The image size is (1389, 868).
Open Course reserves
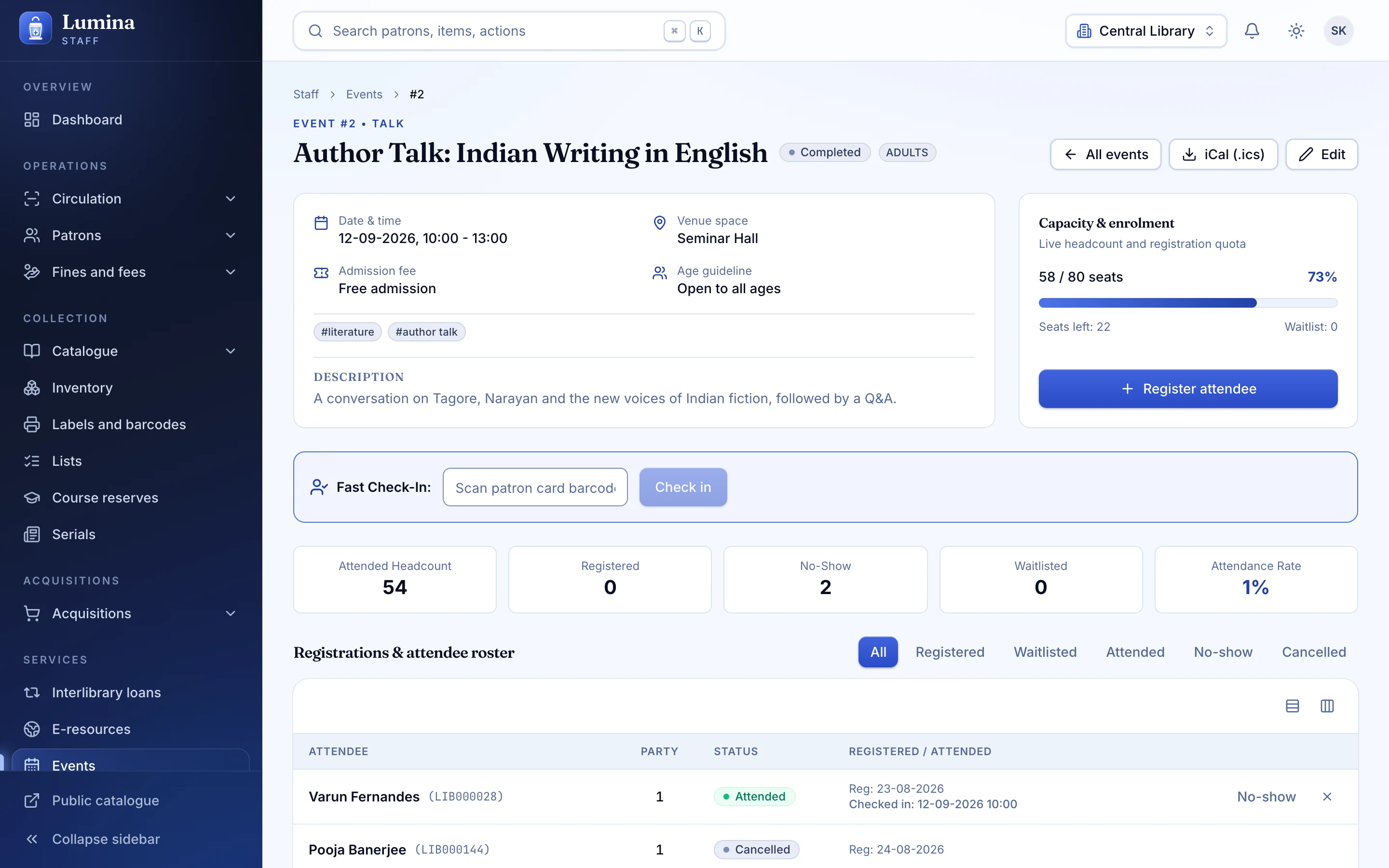tap(131, 498)
